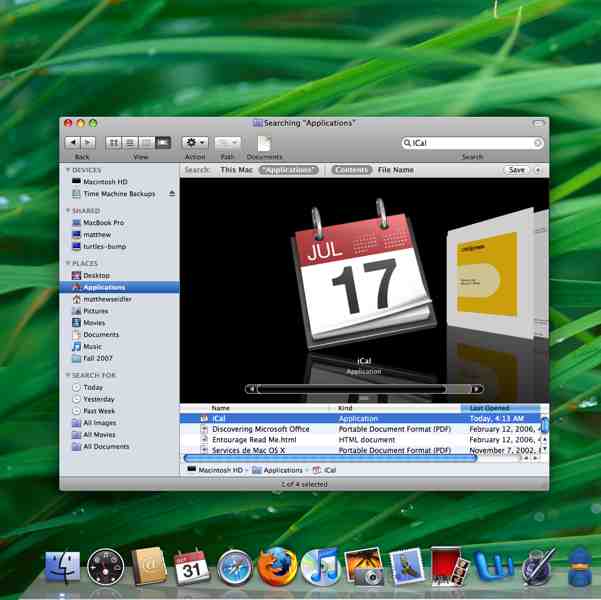Screen dimensions: 601x600
Task: Select Discovering Microsoft Office PDF row
Action: (x=360, y=429)
